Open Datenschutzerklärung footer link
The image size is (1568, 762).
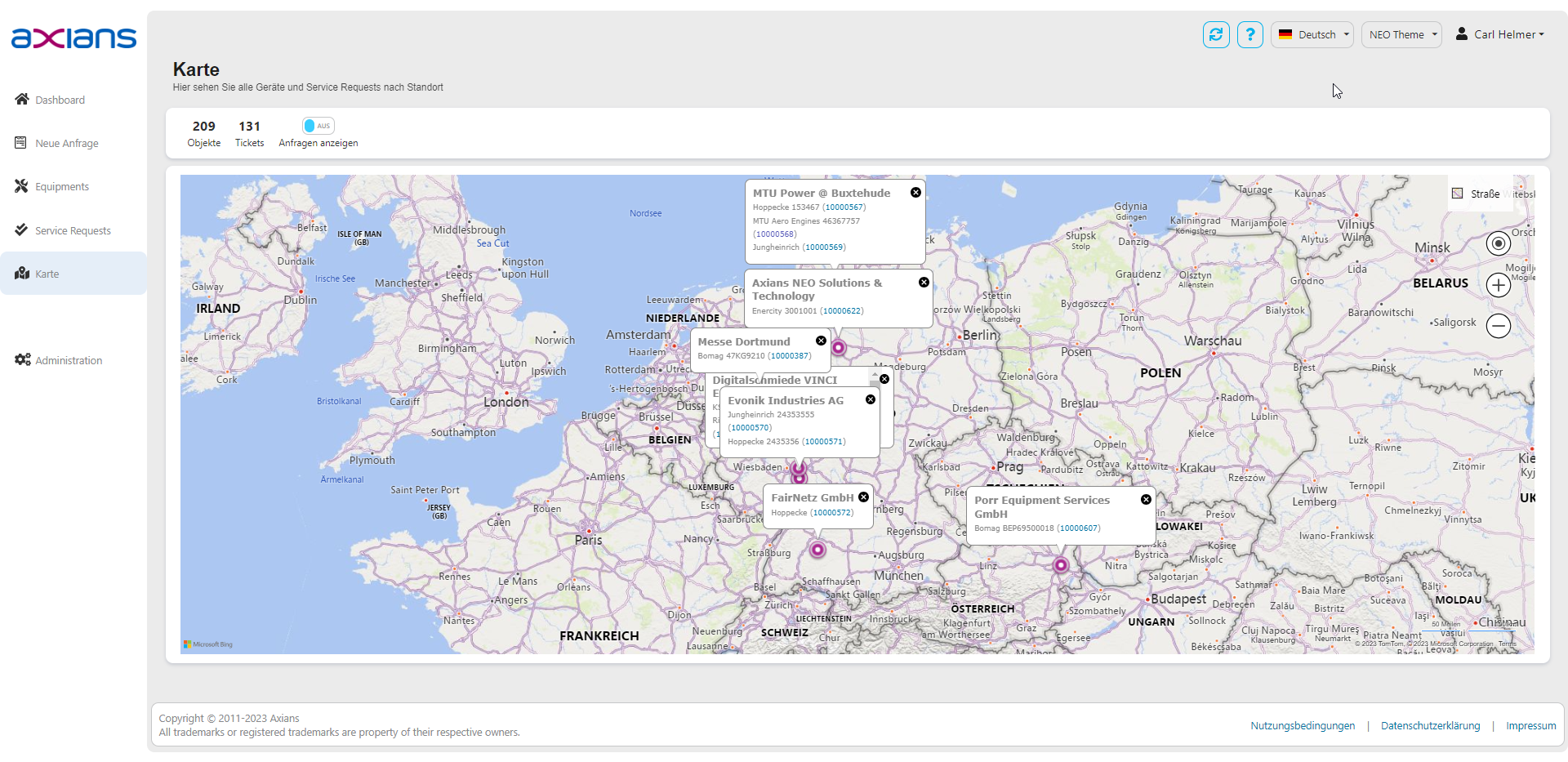click(1430, 726)
